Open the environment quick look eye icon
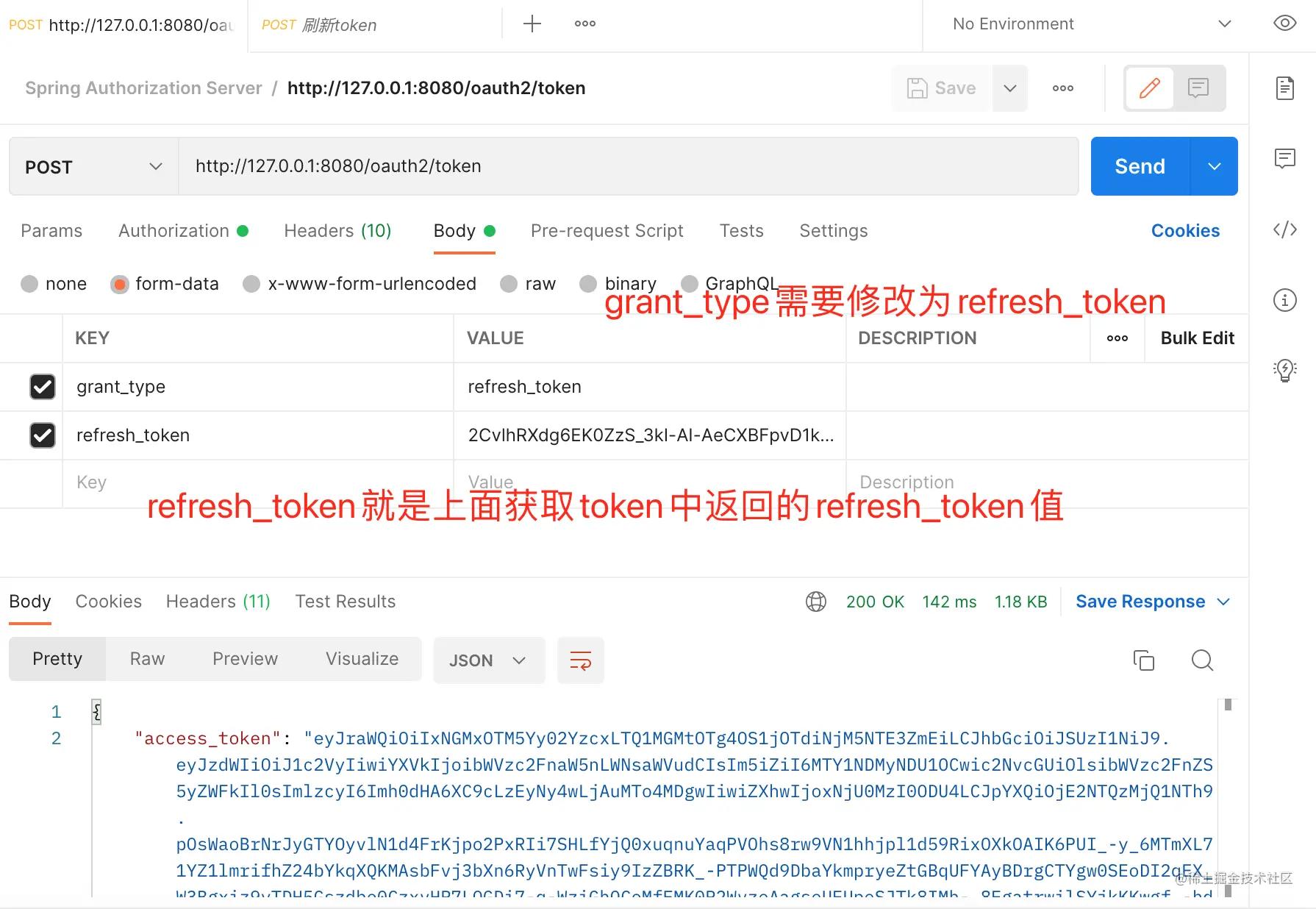1316x909 pixels. [x=1284, y=23]
